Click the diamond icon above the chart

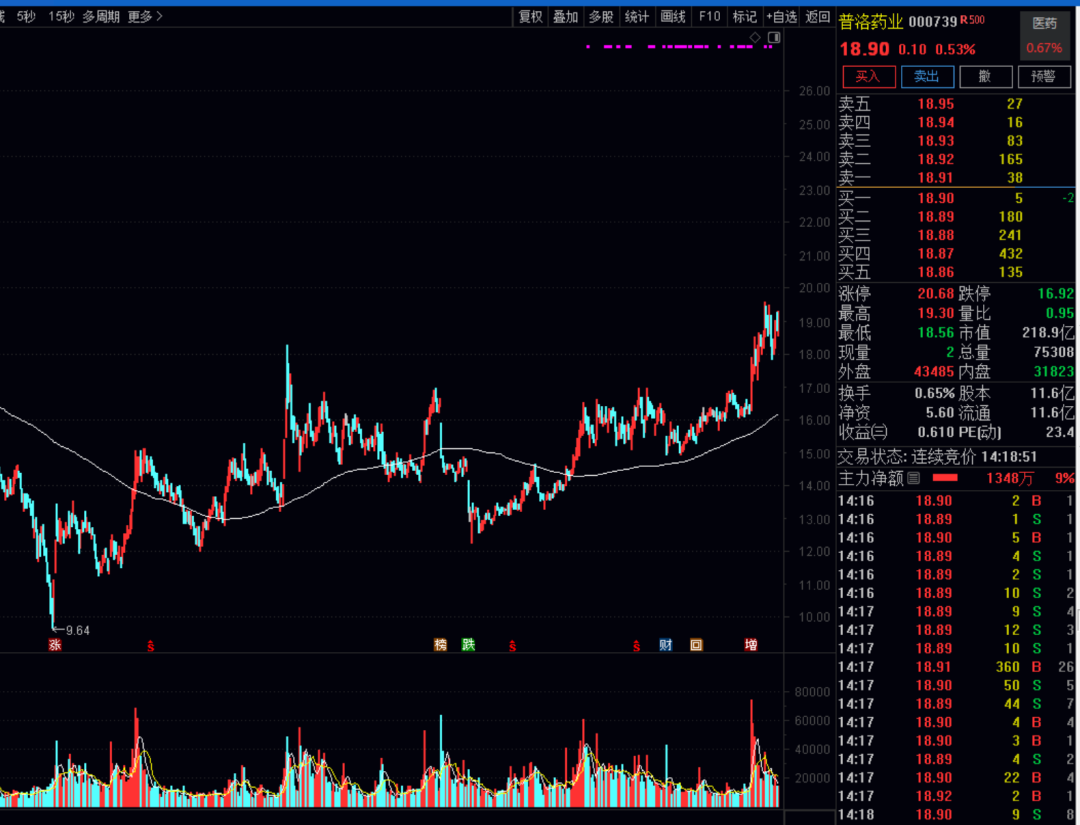tap(756, 38)
